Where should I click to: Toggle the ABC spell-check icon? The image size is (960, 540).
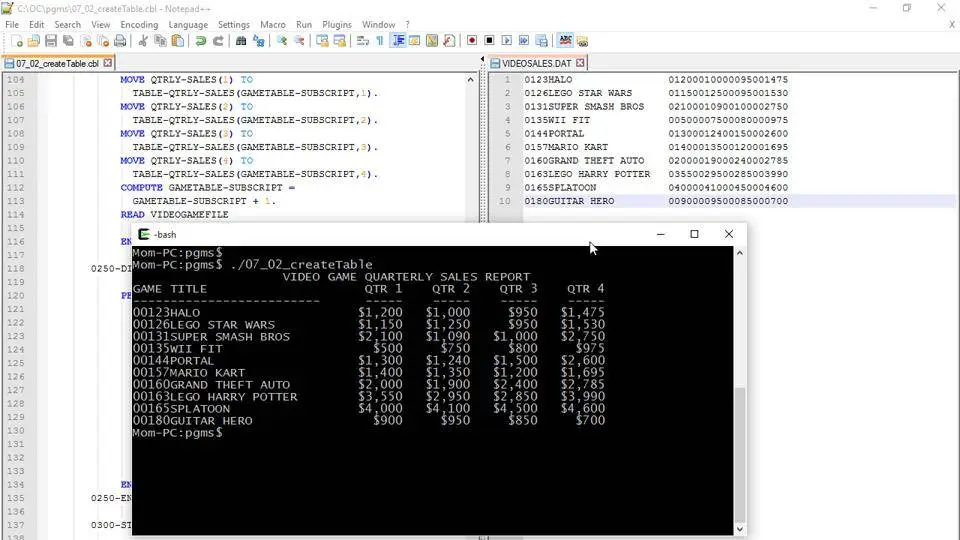[565, 41]
